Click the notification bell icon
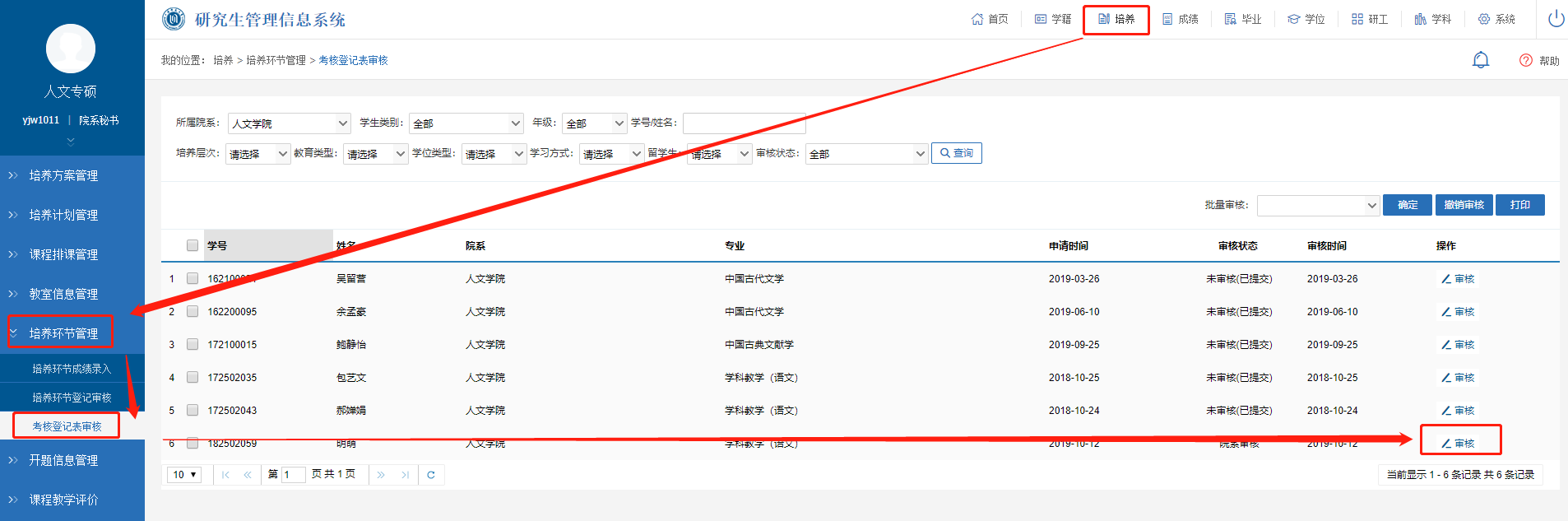Screen dimensions: 1568x521 coord(1480,60)
